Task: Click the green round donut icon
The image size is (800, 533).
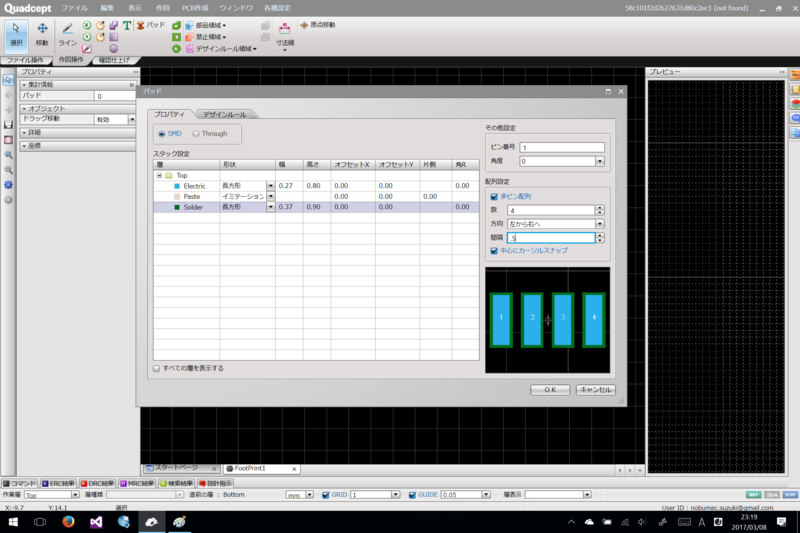Action: (176, 49)
